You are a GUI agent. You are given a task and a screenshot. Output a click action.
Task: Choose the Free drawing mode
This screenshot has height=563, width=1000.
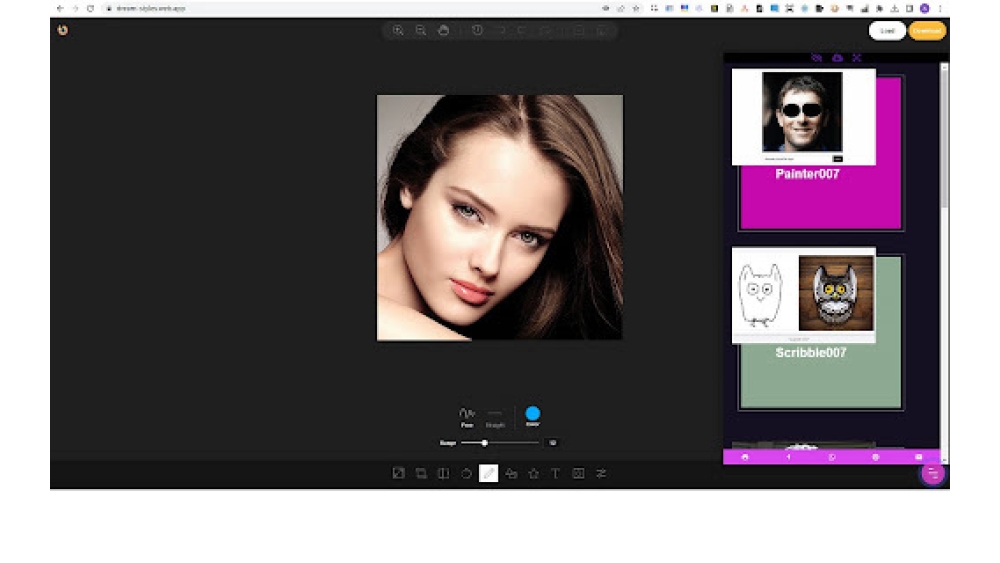point(467,417)
